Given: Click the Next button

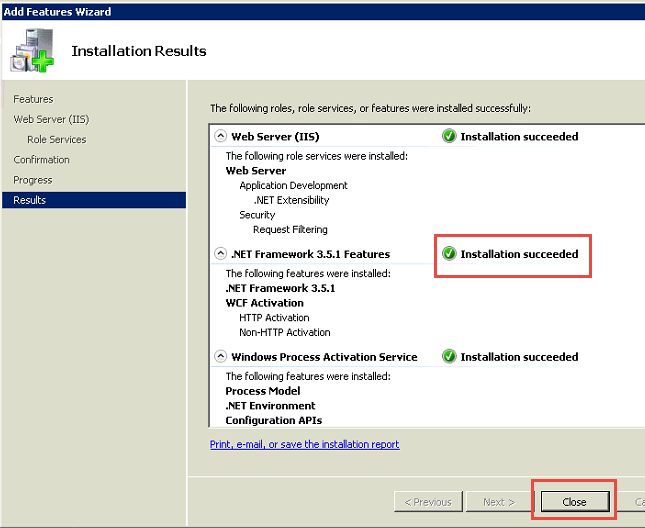Looking at the screenshot, I should coord(499,502).
